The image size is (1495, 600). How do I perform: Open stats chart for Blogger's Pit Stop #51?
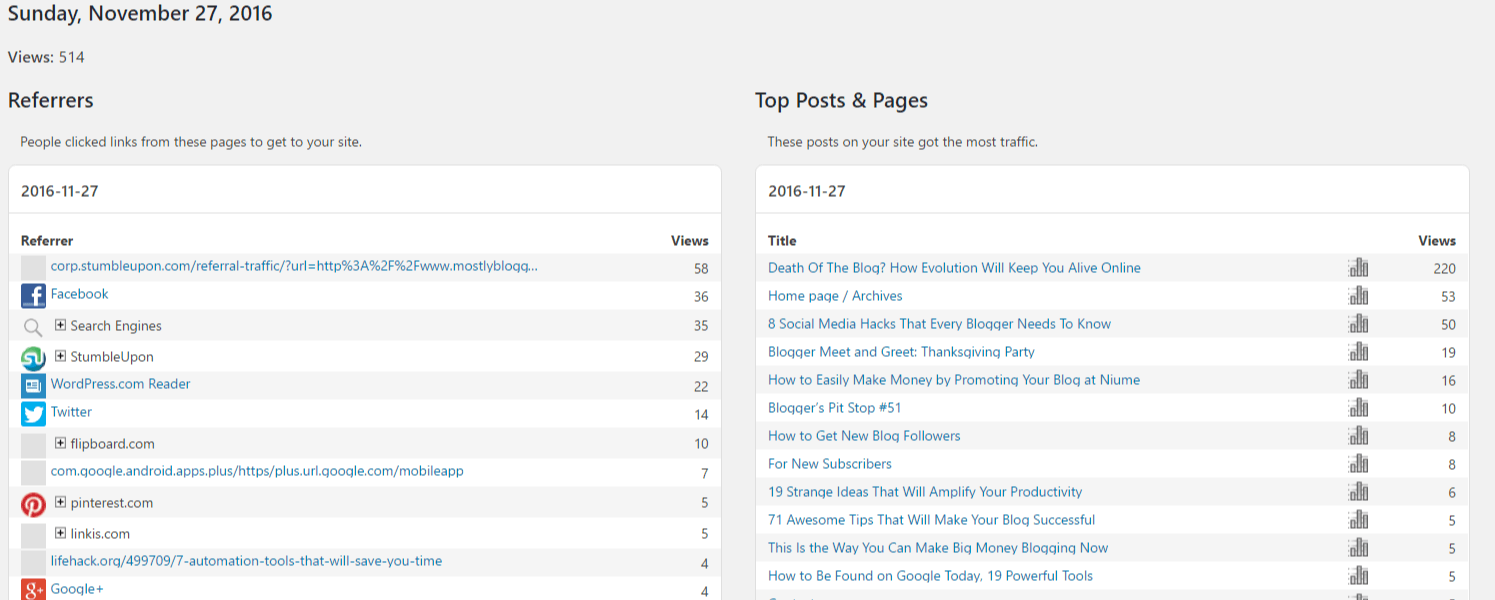coord(1358,407)
